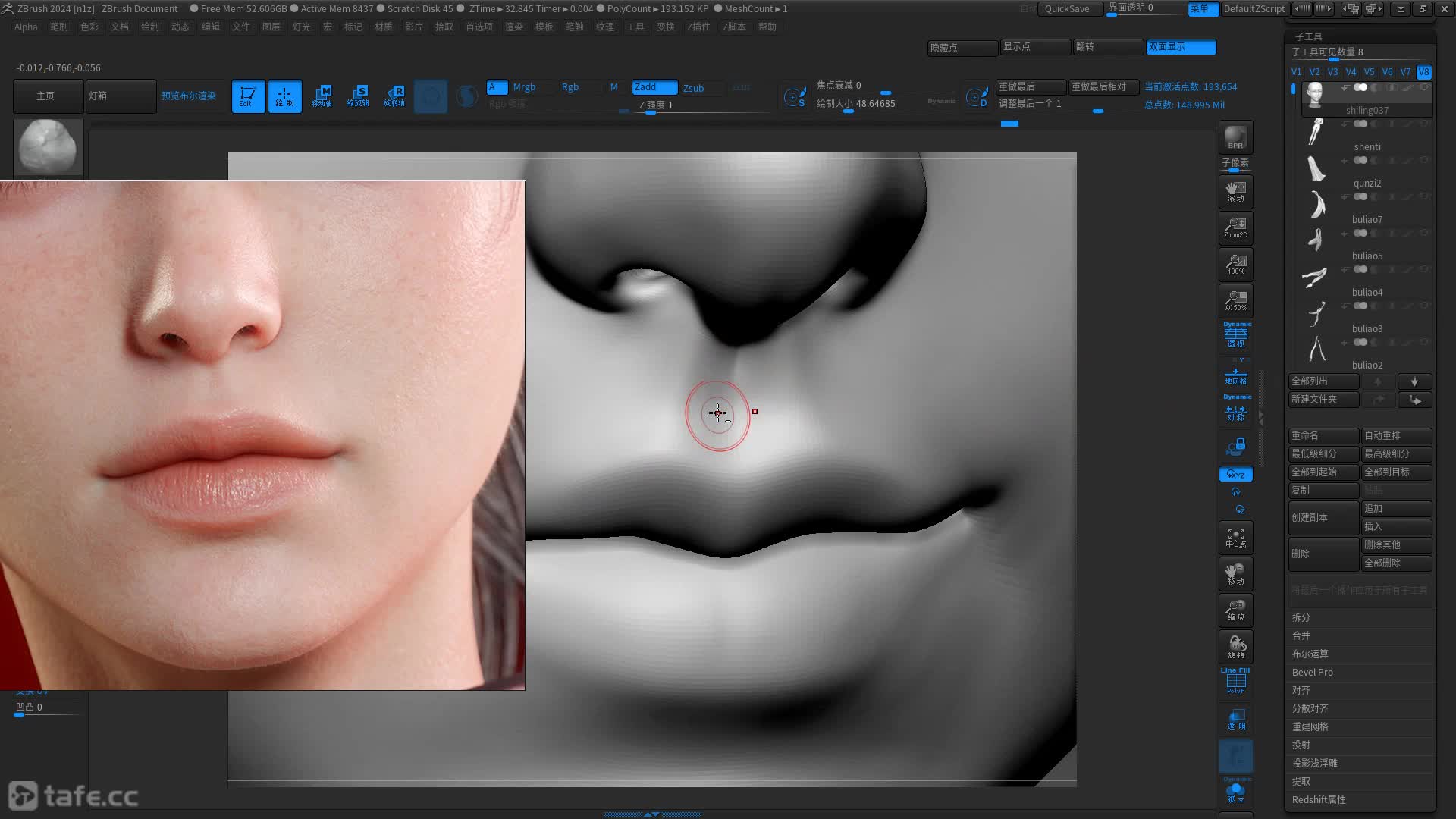Screen dimensions: 1456x819
Task: Click the Move (移动) view icon
Action: click(x=1235, y=574)
